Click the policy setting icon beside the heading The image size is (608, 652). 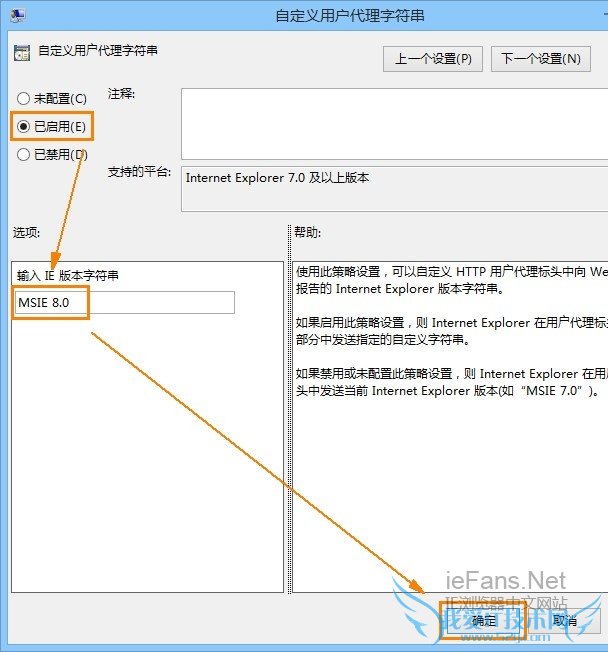22,53
